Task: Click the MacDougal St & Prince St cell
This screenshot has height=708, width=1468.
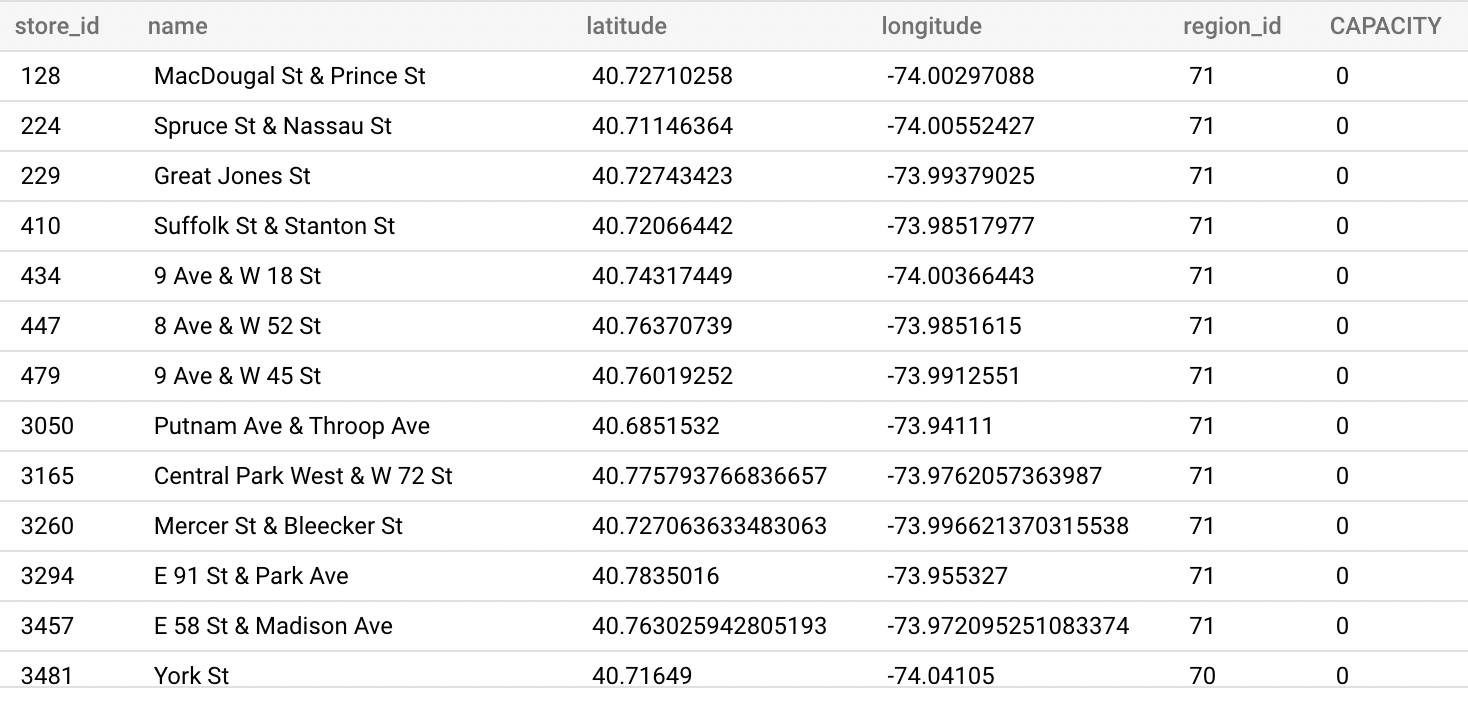Action: pyautogui.click(x=290, y=76)
